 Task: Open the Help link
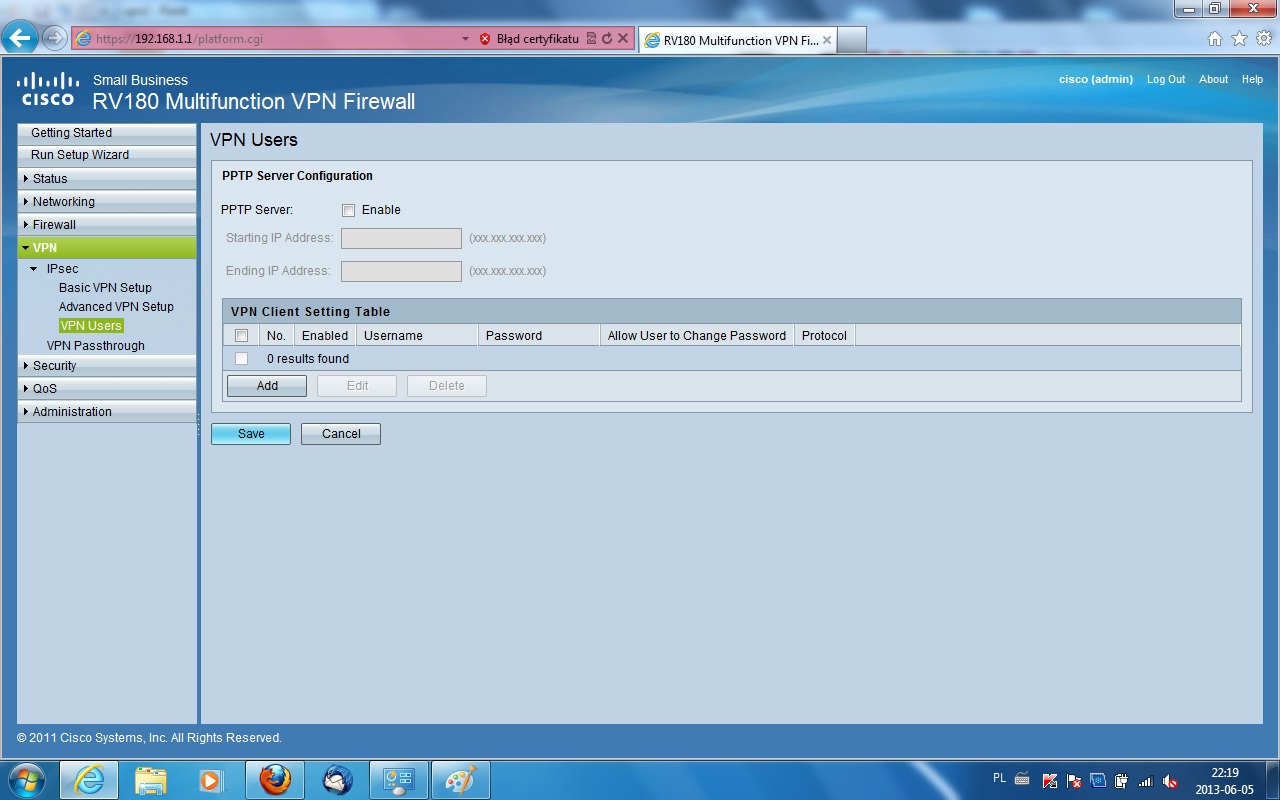(1253, 79)
